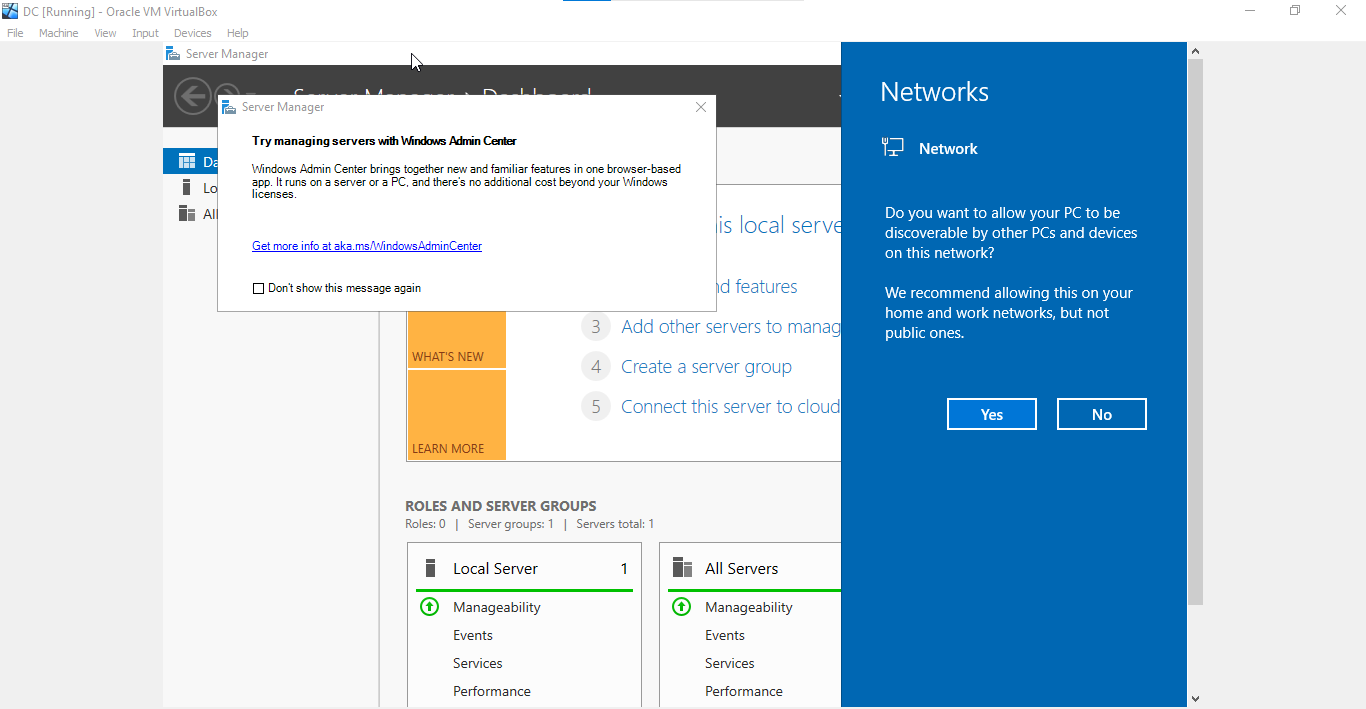The width and height of the screenshot is (1366, 709).
Task: Open the WHAT'S NEW tile
Action: (x=456, y=339)
